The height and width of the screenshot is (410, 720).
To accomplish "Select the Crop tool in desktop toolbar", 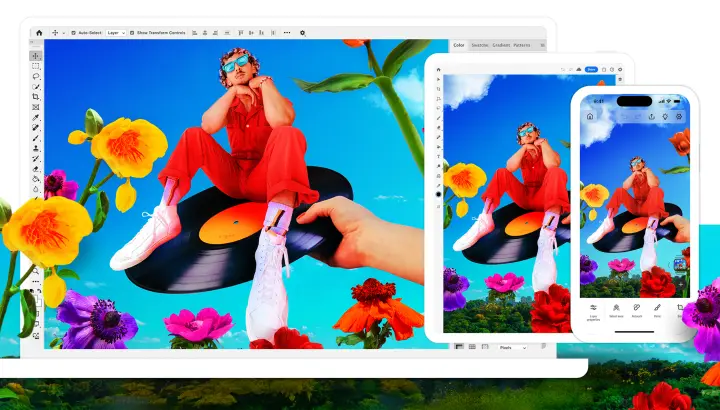I will tap(36, 97).
